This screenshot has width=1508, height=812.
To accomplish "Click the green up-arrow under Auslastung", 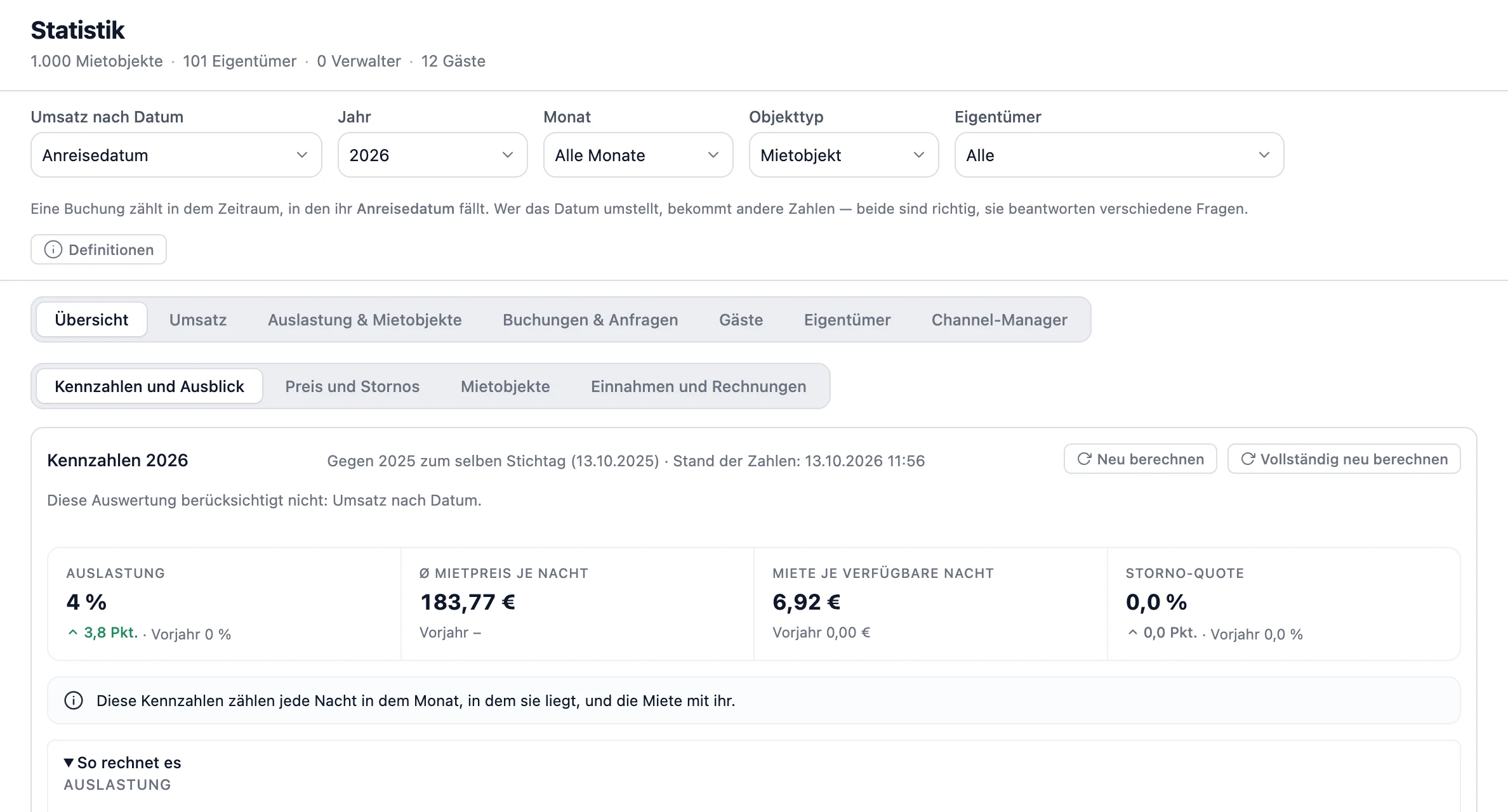I will point(73,632).
